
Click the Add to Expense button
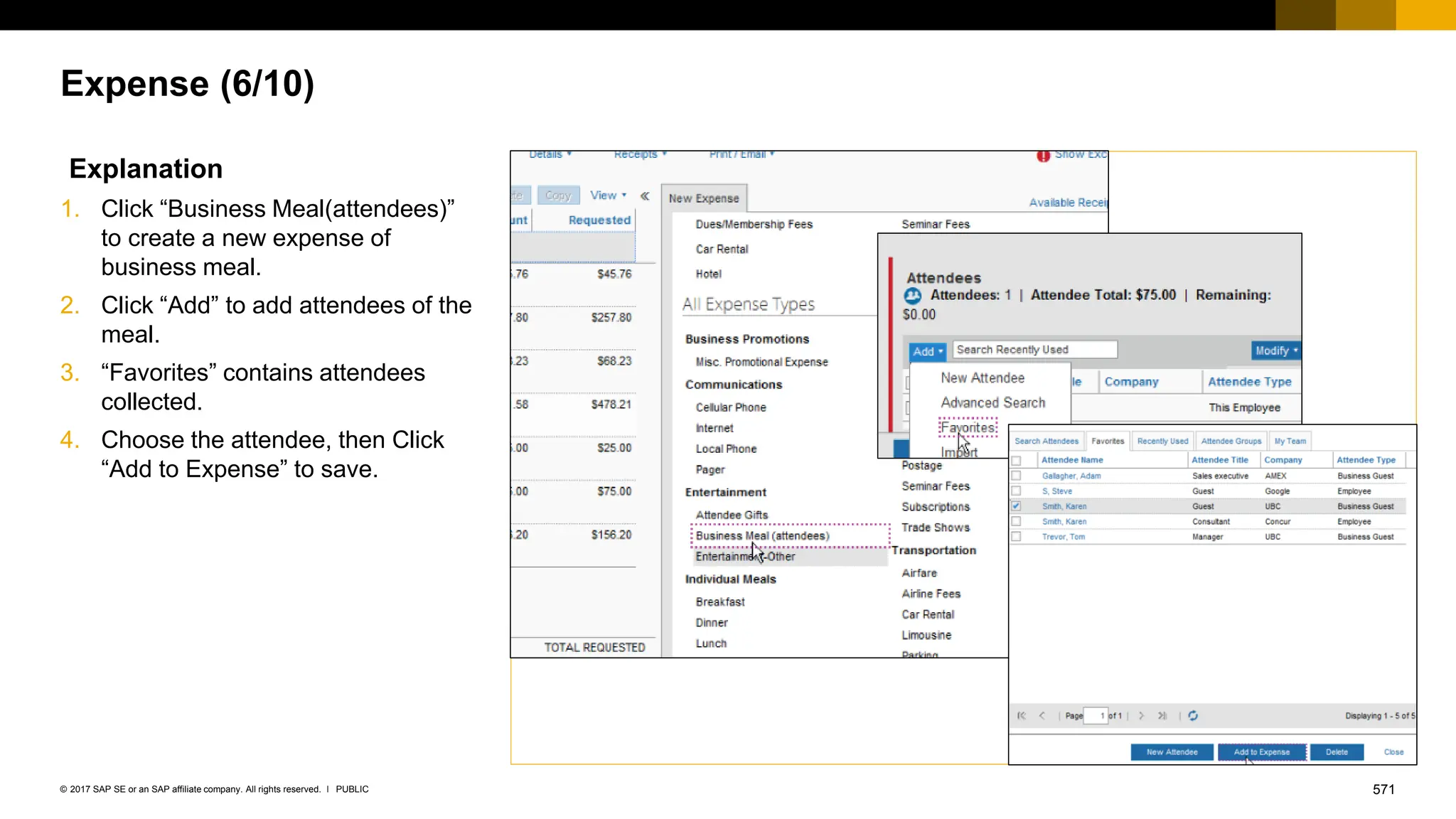coord(1262,752)
